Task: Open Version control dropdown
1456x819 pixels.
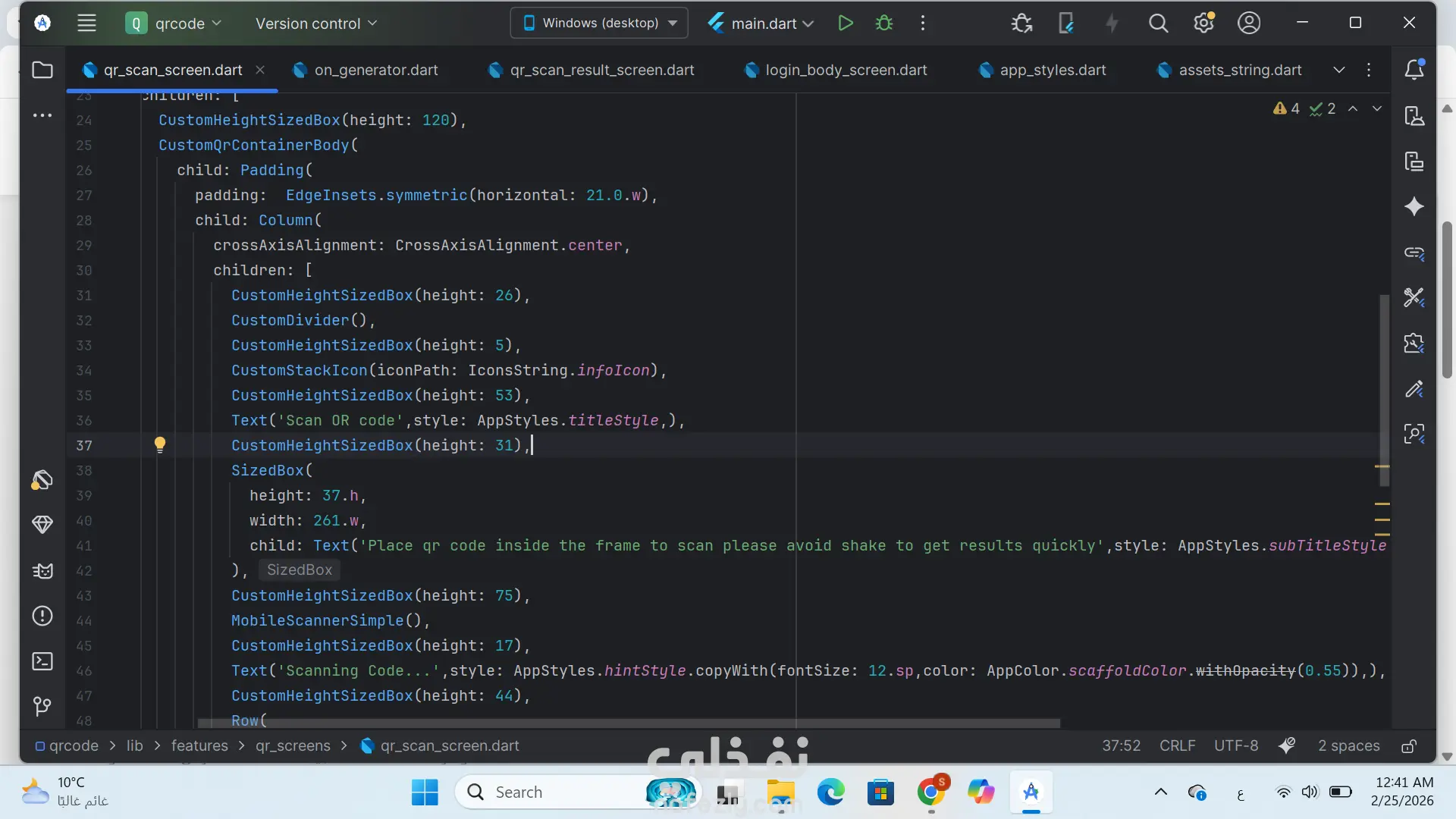Action: pos(316,23)
